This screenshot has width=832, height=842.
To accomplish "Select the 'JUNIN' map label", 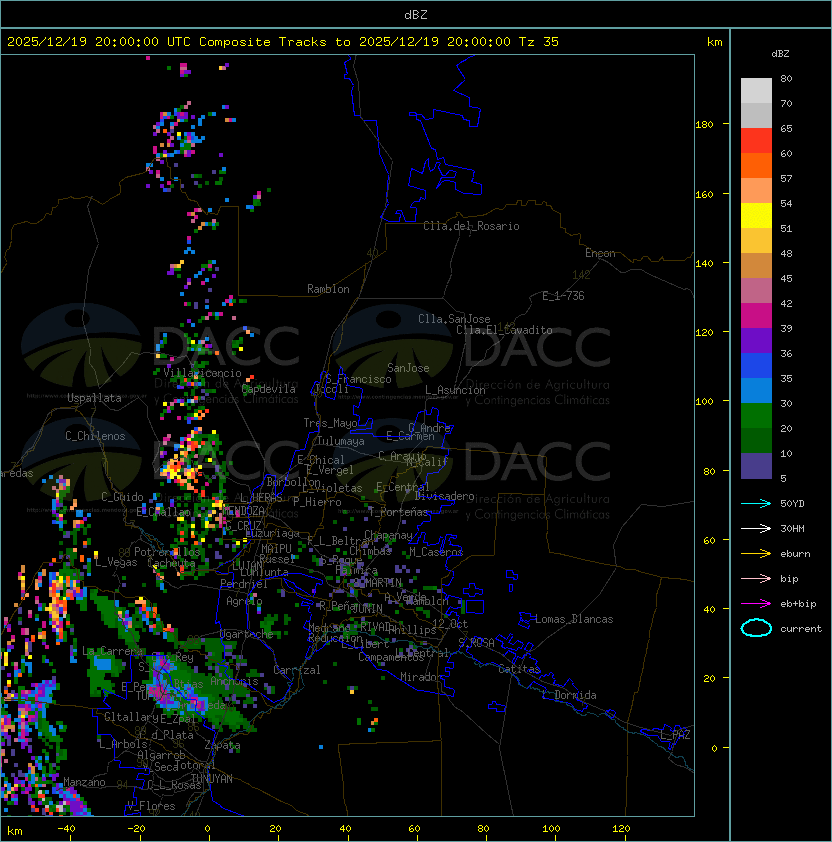I will pyautogui.click(x=368, y=608).
